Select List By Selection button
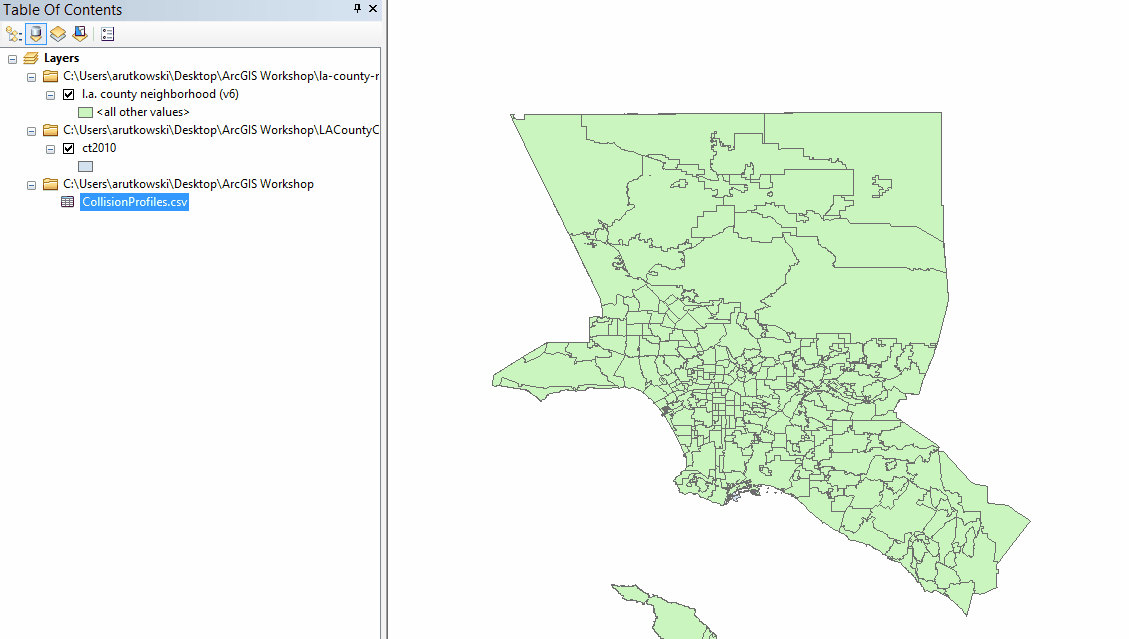Screen dimensions: 1129x639 [x=80, y=34]
